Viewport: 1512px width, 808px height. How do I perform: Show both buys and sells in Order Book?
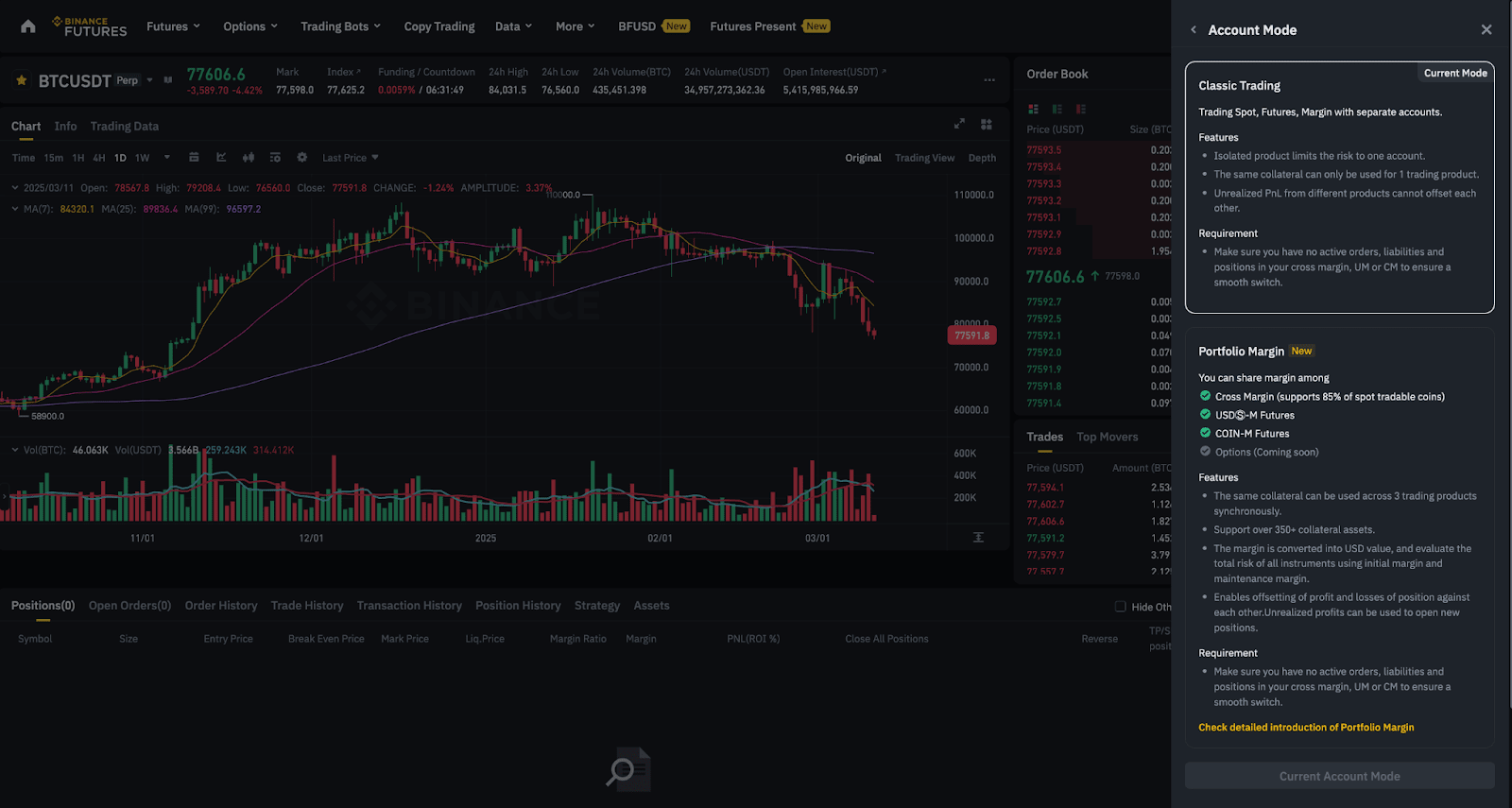pos(1033,109)
